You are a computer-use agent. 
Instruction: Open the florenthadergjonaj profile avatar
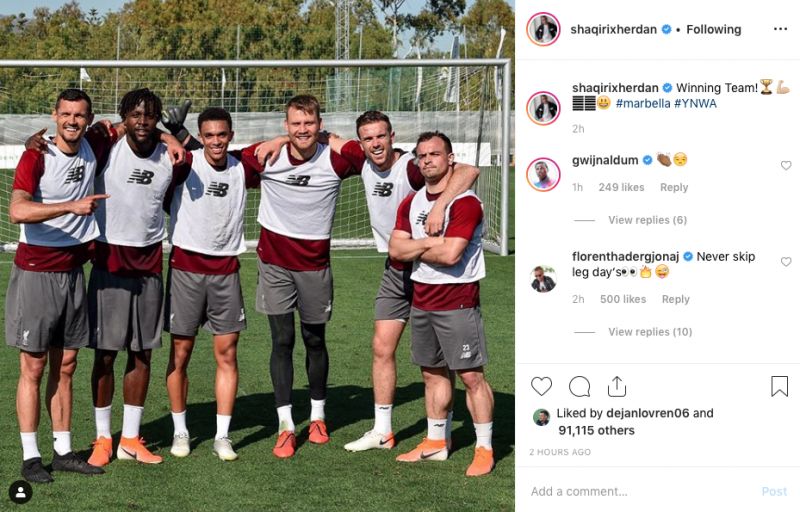tap(543, 278)
